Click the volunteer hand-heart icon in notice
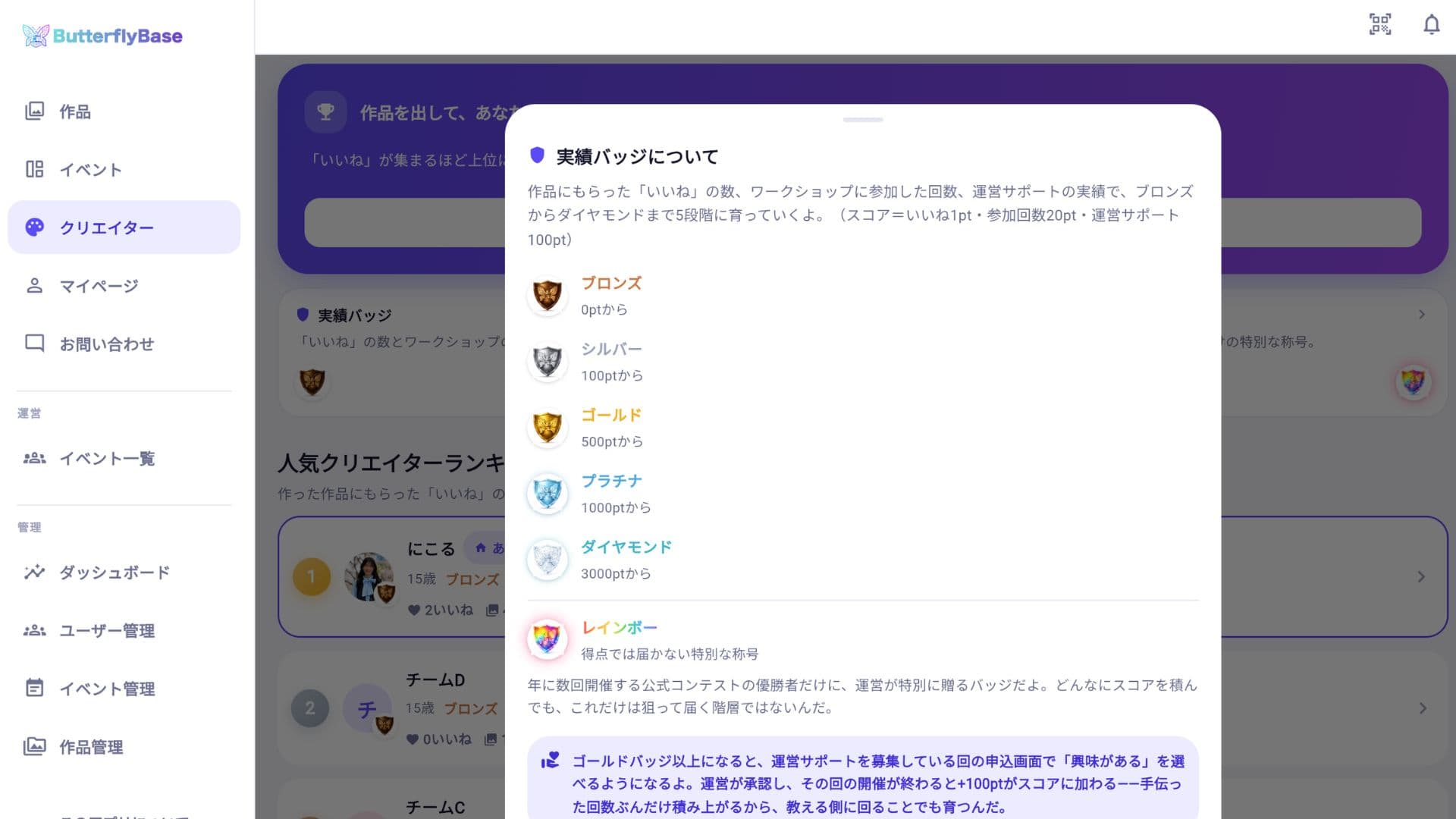This screenshot has width=1456, height=819. coord(550,760)
